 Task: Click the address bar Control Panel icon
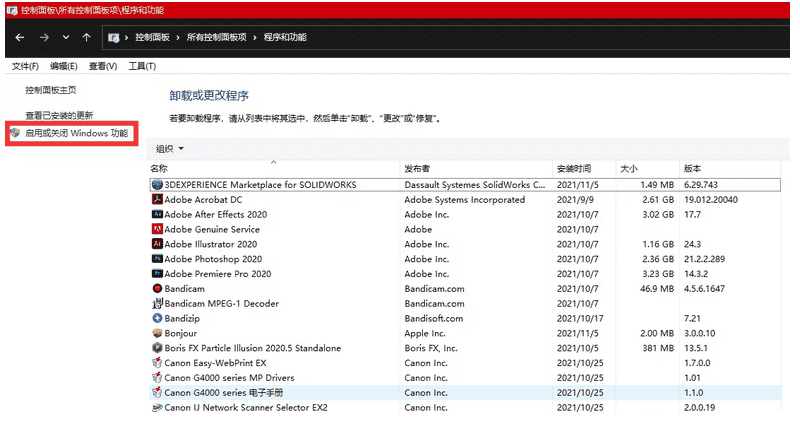pyautogui.click(x=114, y=38)
